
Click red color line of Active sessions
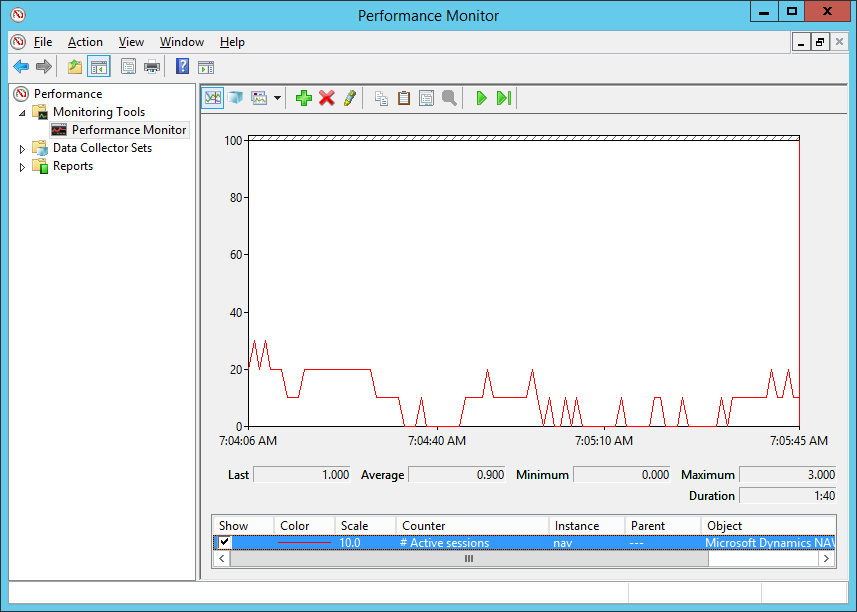coord(304,543)
